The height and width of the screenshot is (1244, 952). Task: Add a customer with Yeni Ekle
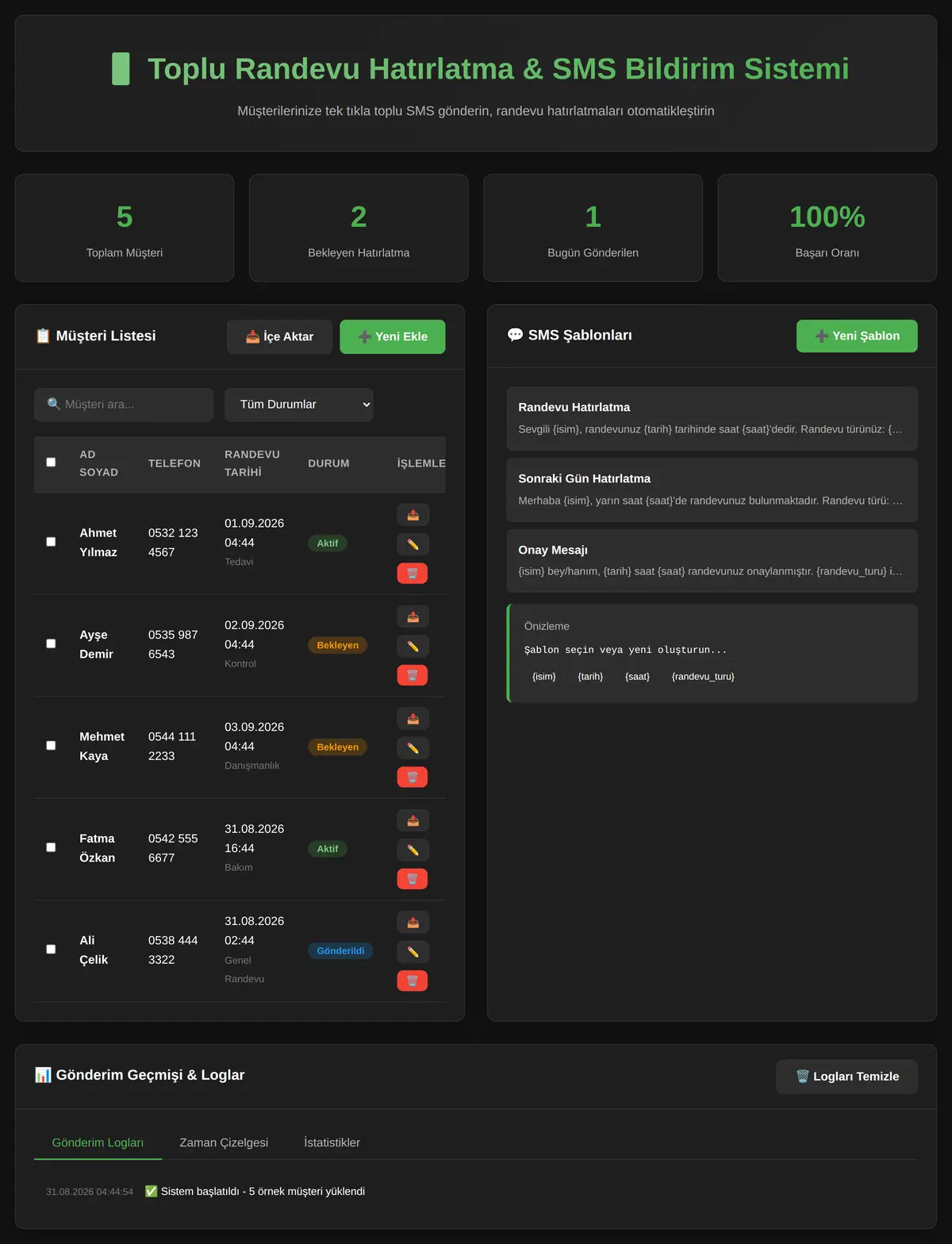point(393,336)
